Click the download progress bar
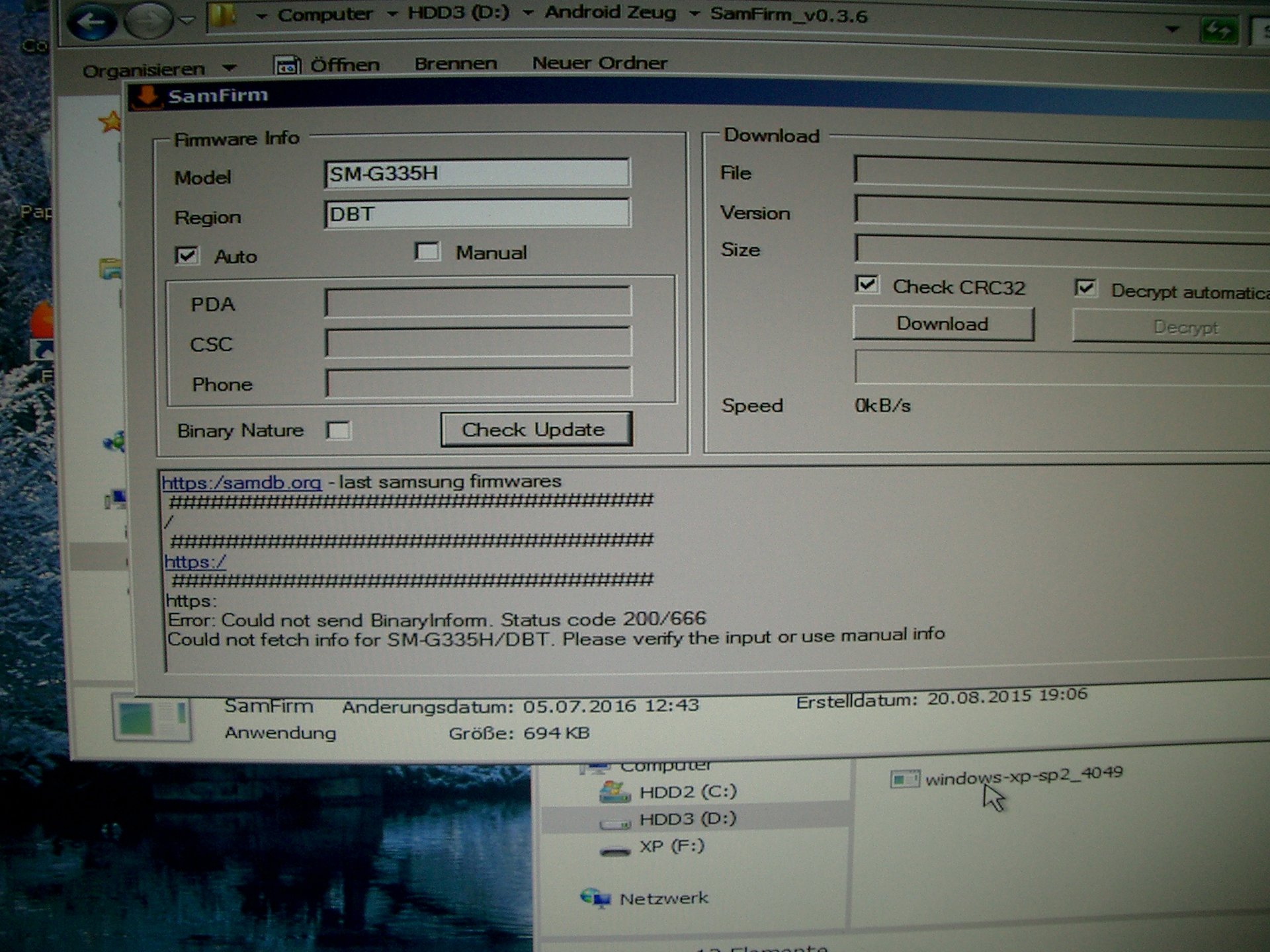This screenshot has height=952, width=1270. [1062, 368]
